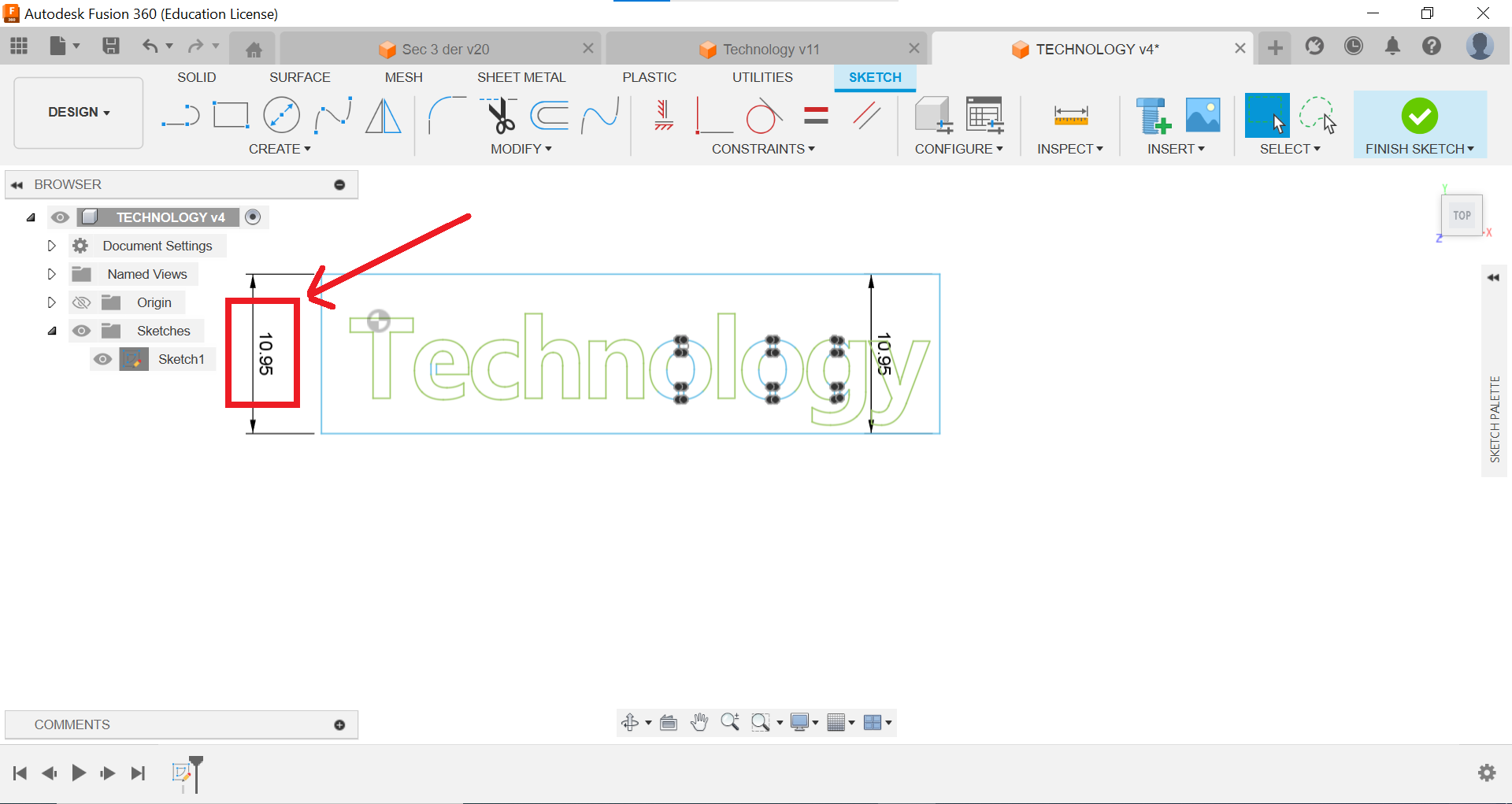
Task: Click the Save icon
Action: tap(111, 46)
